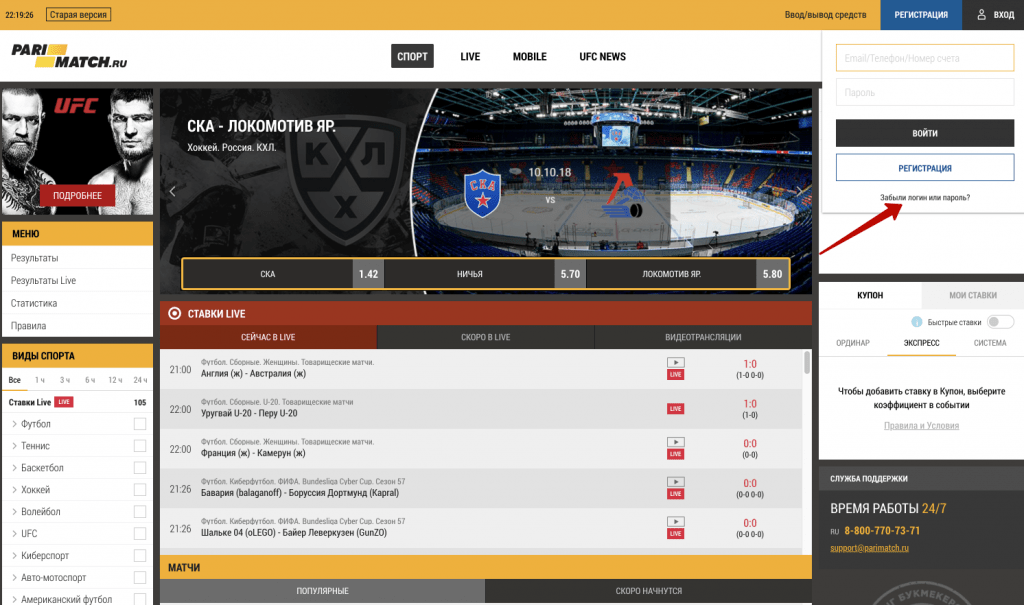Switch to СКОРО В LIVE tab

pos(485,337)
